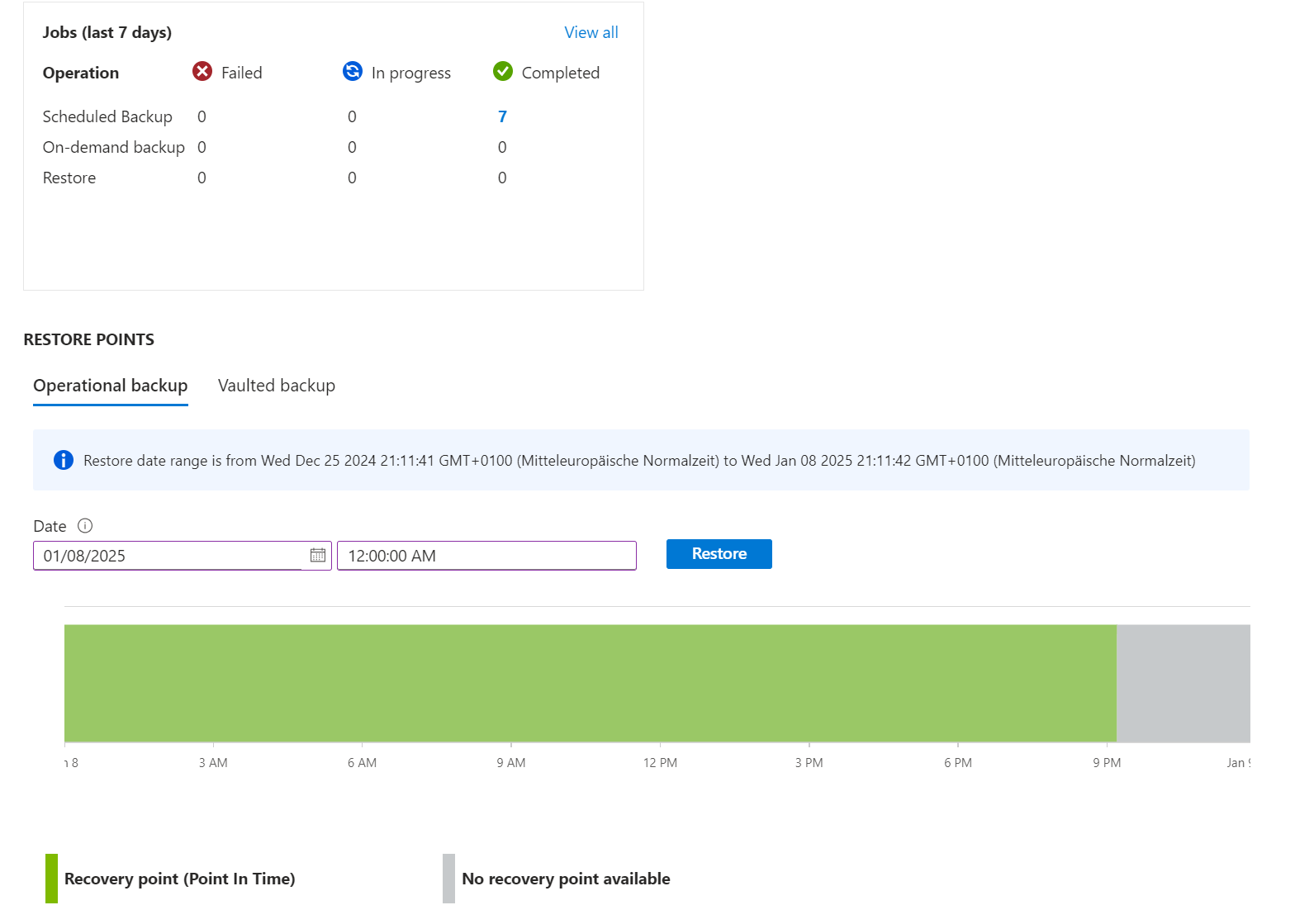Click the blue info icon in banner

64,461
